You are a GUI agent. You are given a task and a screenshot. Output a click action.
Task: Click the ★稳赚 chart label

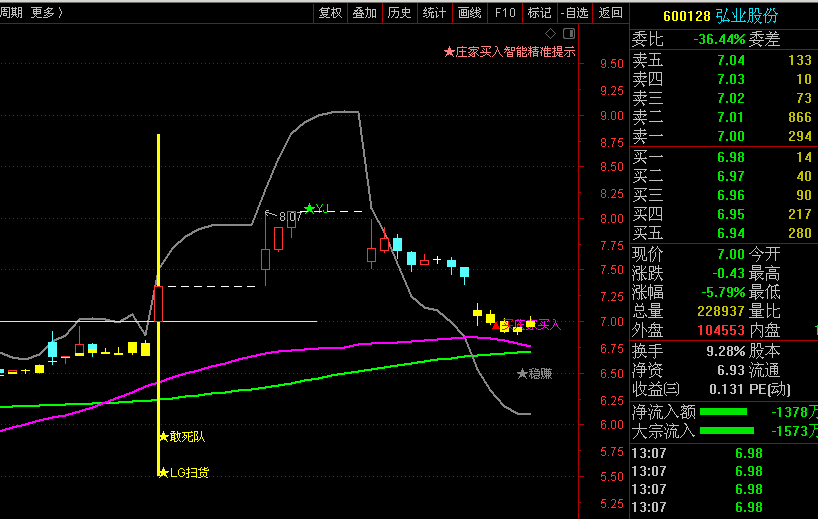point(535,373)
